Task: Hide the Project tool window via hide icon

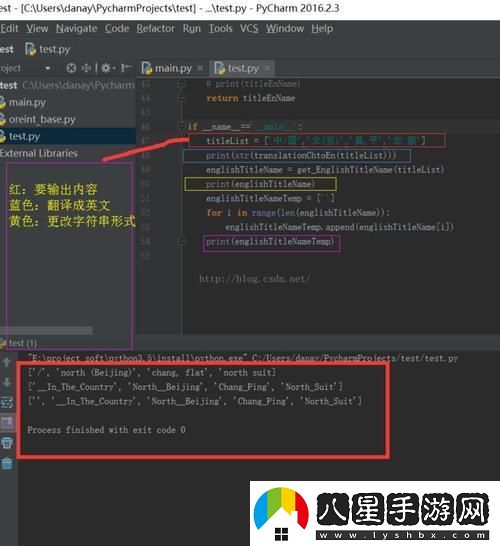Action: click(126, 68)
